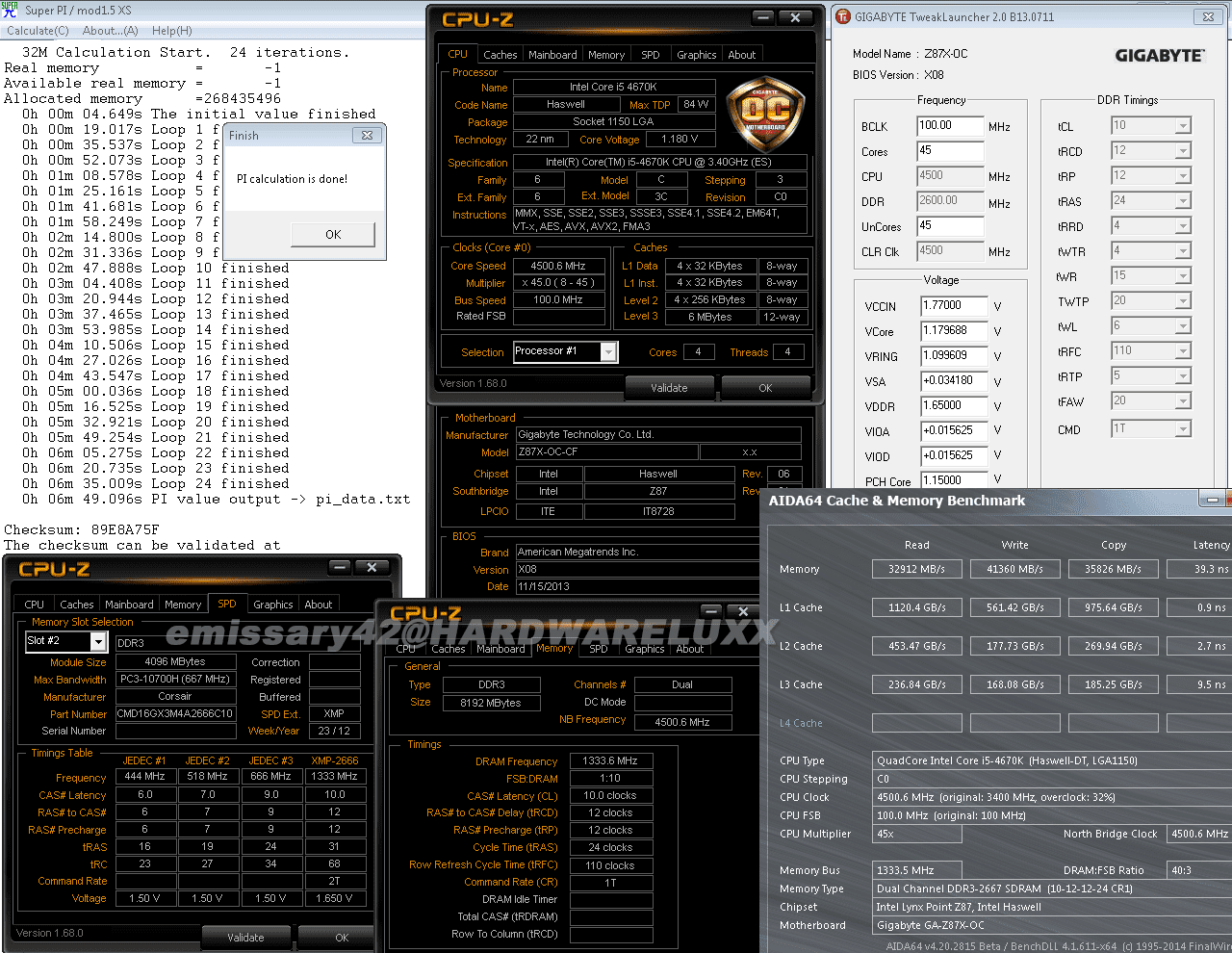This screenshot has height=953, width=1232.
Task: Open the tWTR timing dropdown
Action: [x=1182, y=251]
